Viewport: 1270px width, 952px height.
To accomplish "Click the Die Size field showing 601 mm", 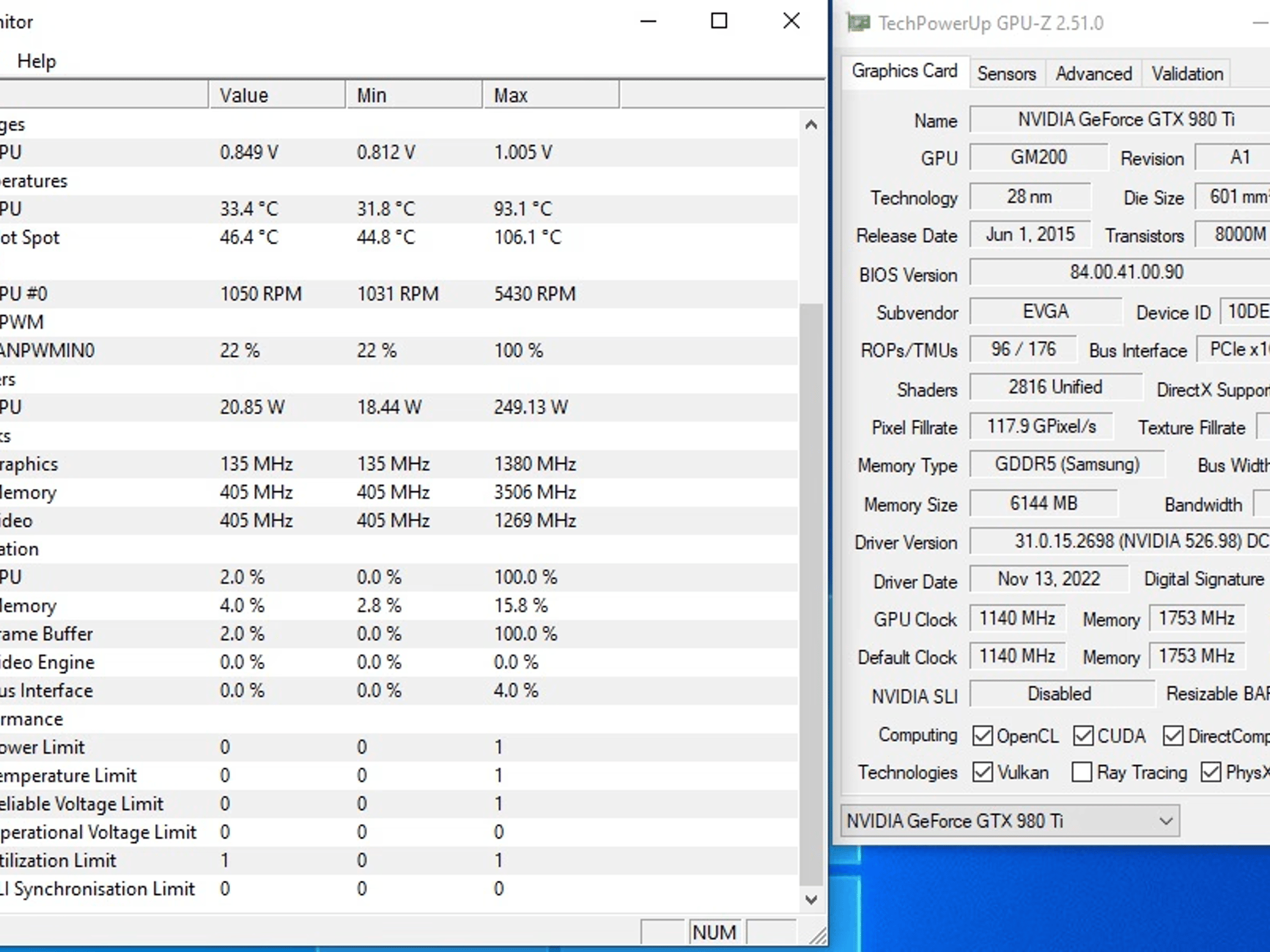I will click(1233, 196).
